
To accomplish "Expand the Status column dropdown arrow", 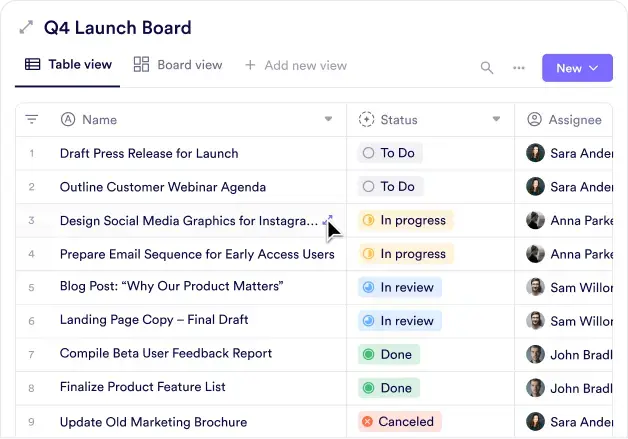I will tap(496, 120).
